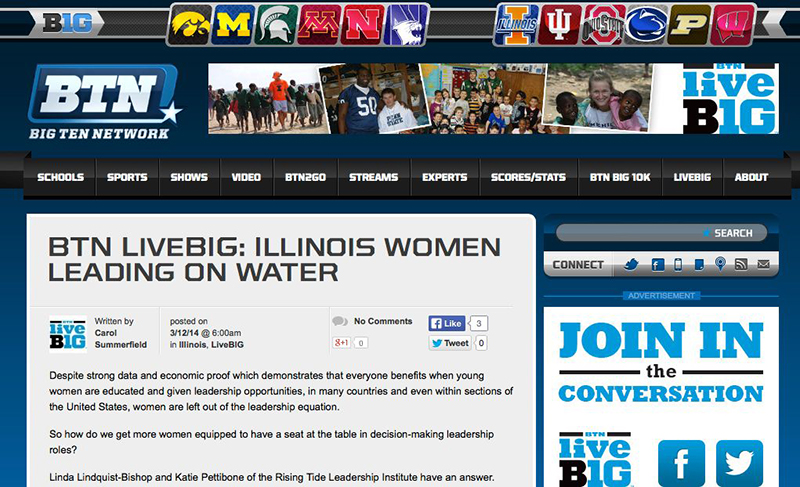Screen dimensions: 800x487
Task: Select the Nebraska N logo
Action: (x=362, y=24)
